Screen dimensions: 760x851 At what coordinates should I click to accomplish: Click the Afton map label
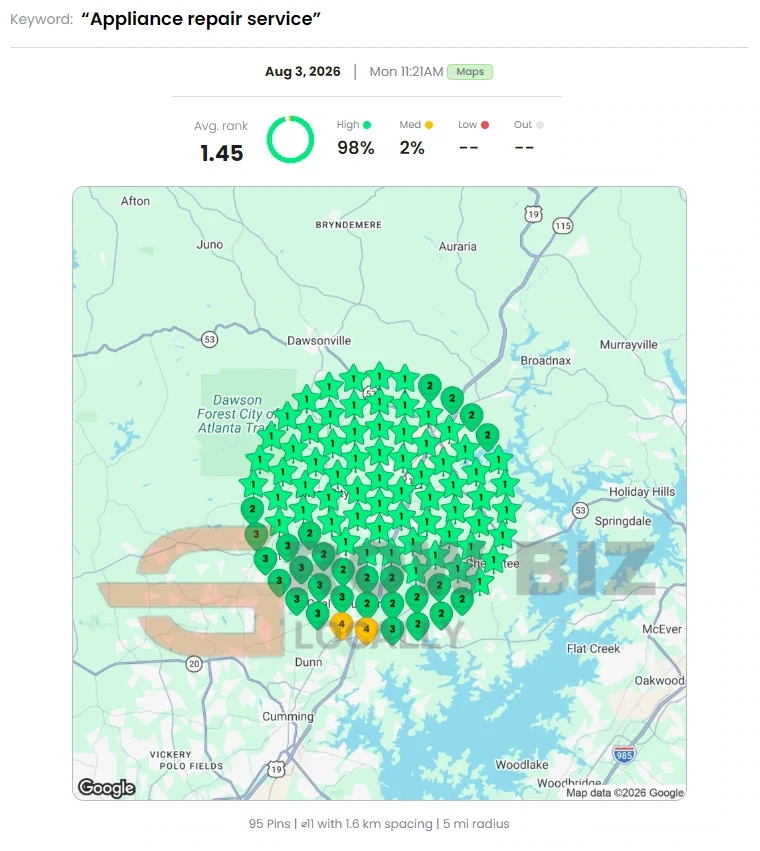click(x=135, y=201)
